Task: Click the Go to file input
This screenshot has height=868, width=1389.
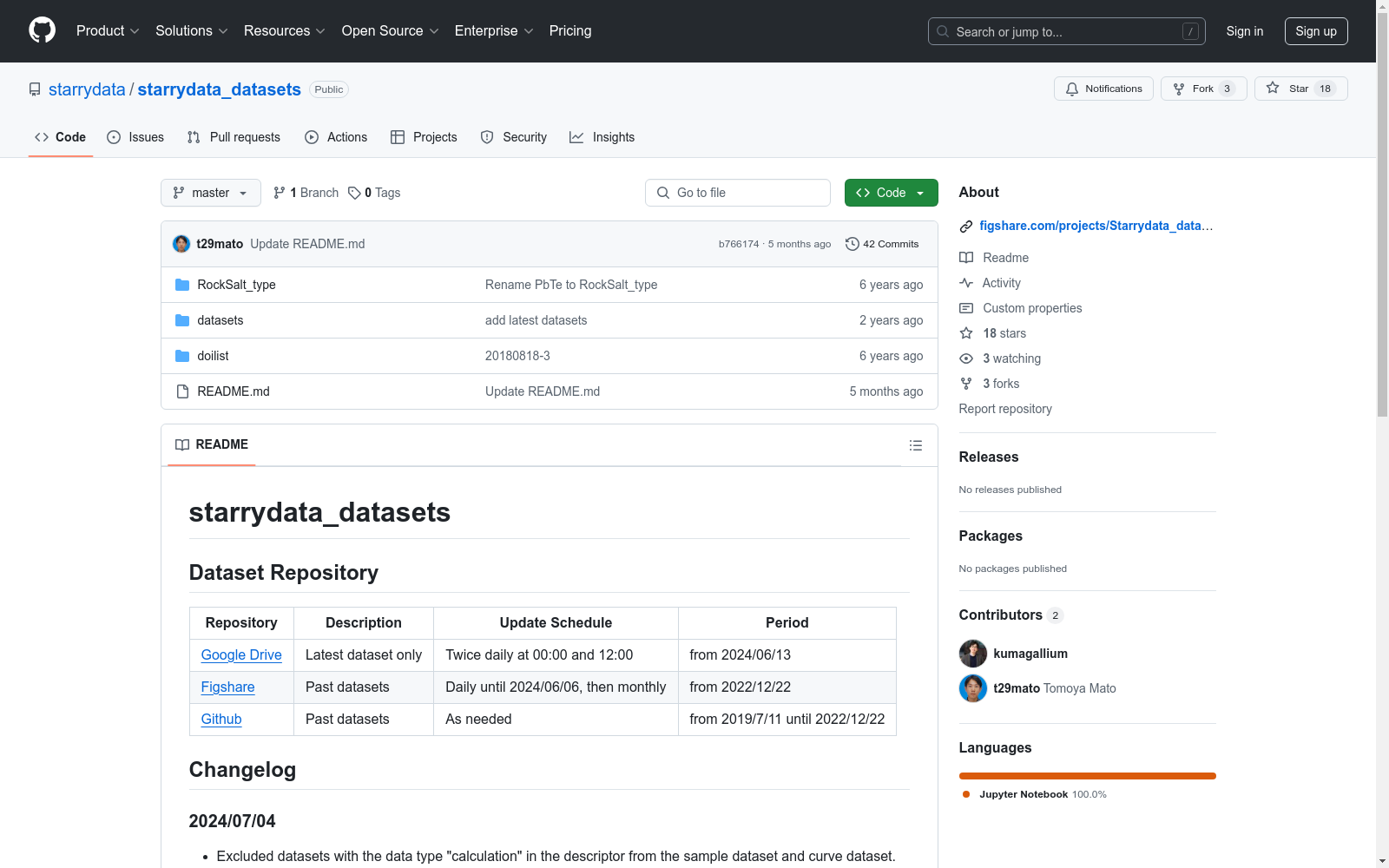Action: (x=738, y=193)
